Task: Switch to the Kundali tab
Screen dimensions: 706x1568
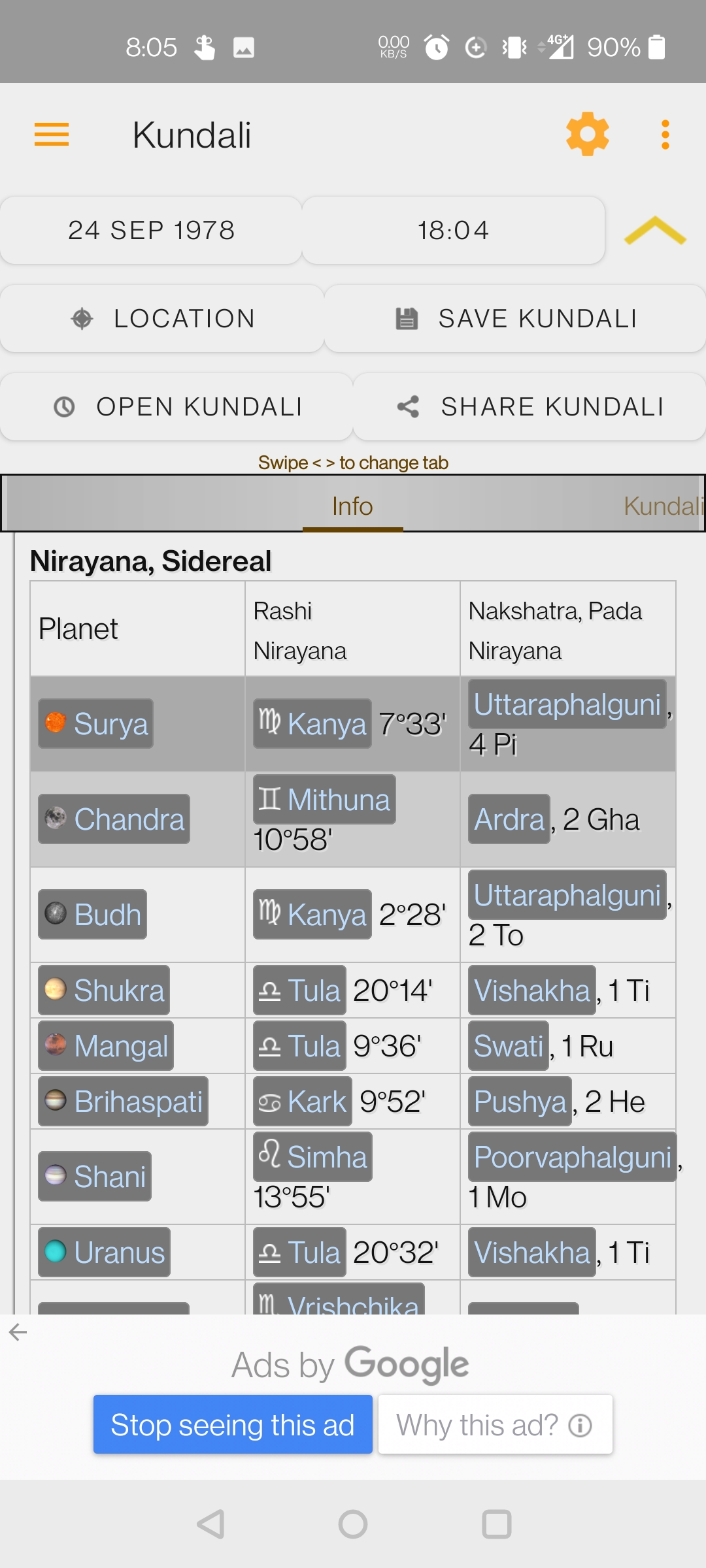Action: tap(662, 506)
